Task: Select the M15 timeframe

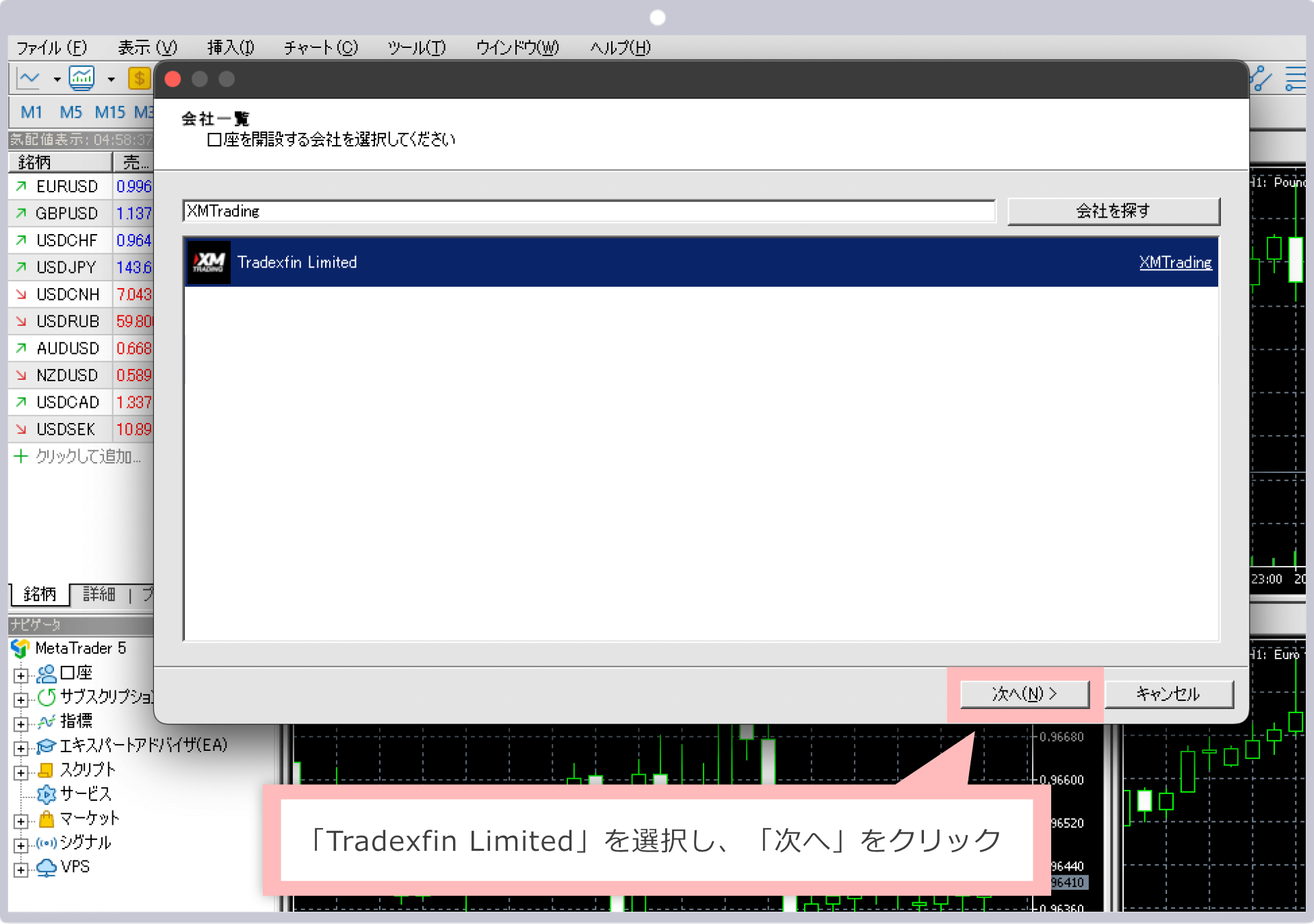Action: coord(110,112)
